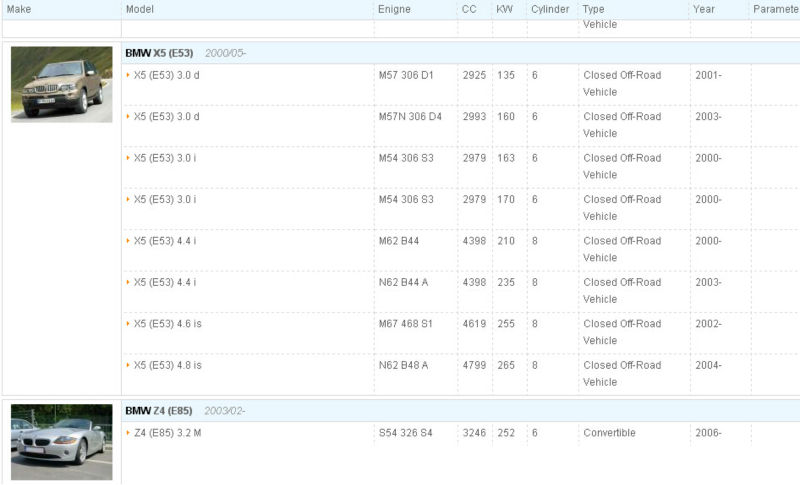Click the CC value 2925
The height and width of the screenshot is (485, 800).
(474, 75)
